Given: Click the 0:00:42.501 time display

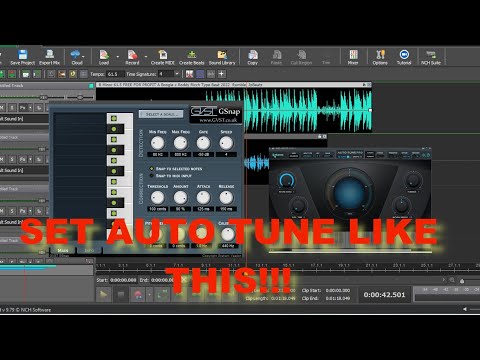Looking at the screenshot, I should coord(384,295).
